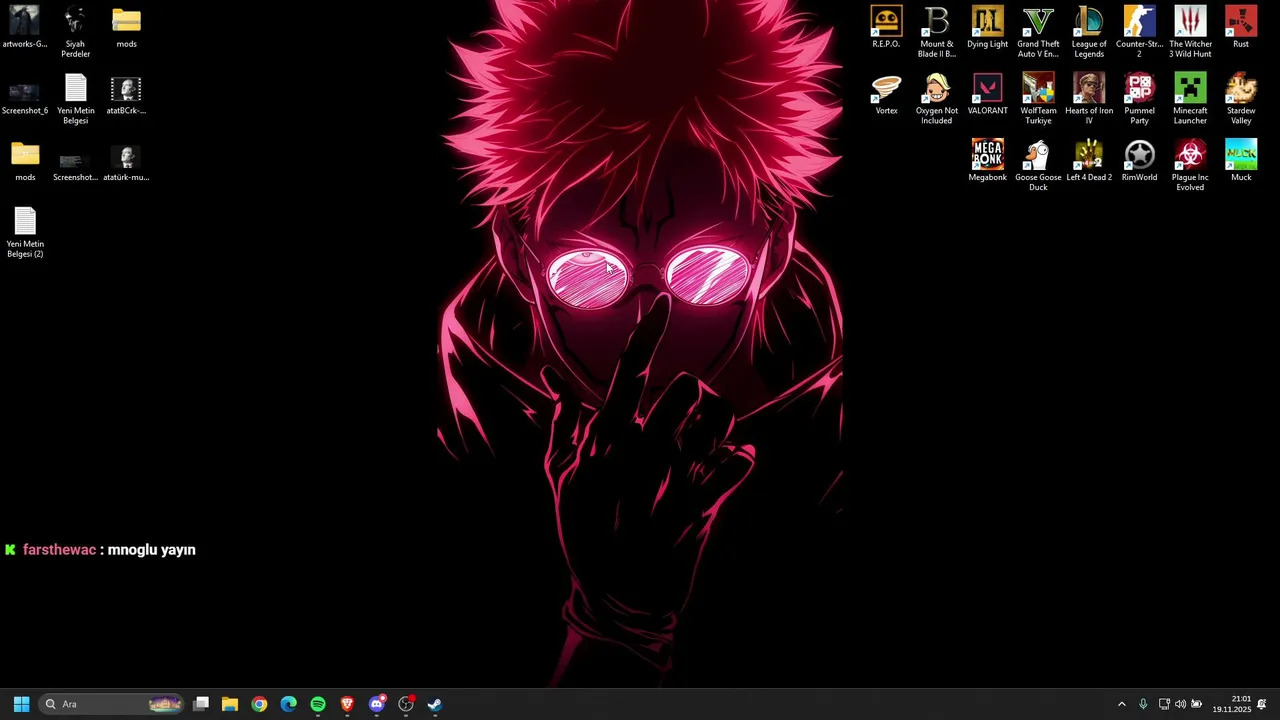Select the mods folder beside Siyah Perdeler
Image resolution: width=1280 pixels, height=720 pixels.
126,28
